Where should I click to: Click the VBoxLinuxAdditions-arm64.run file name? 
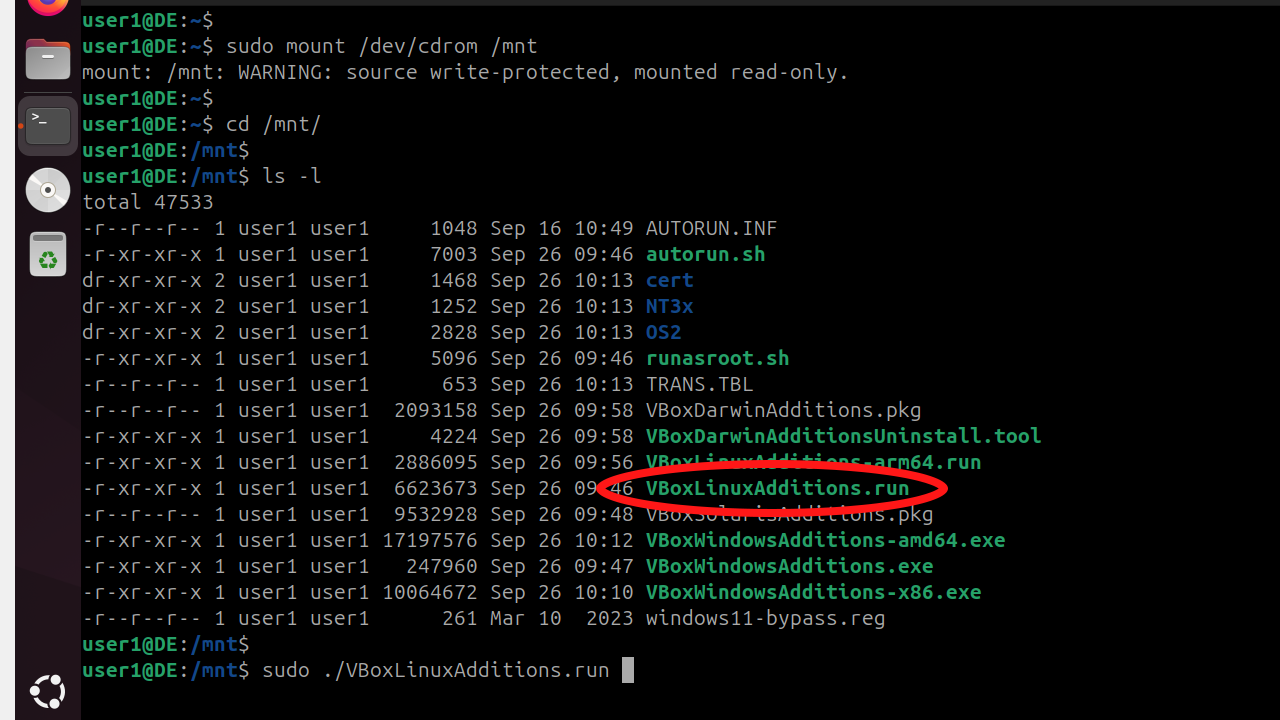point(813,462)
